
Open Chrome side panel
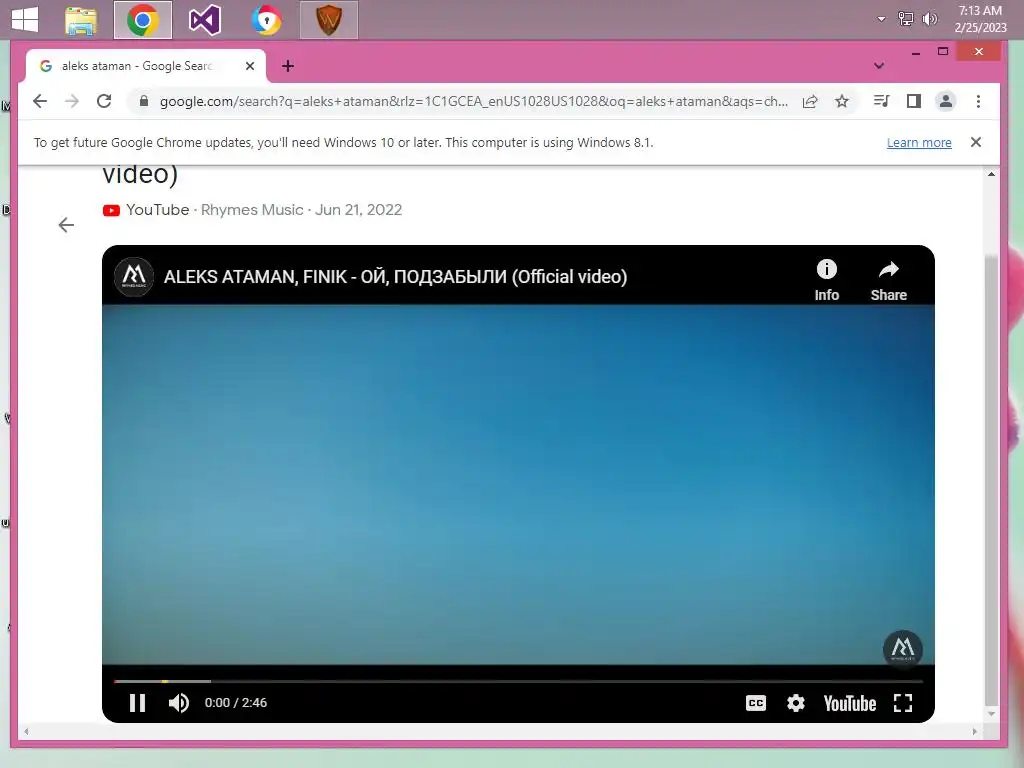pyautogui.click(x=914, y=101)
